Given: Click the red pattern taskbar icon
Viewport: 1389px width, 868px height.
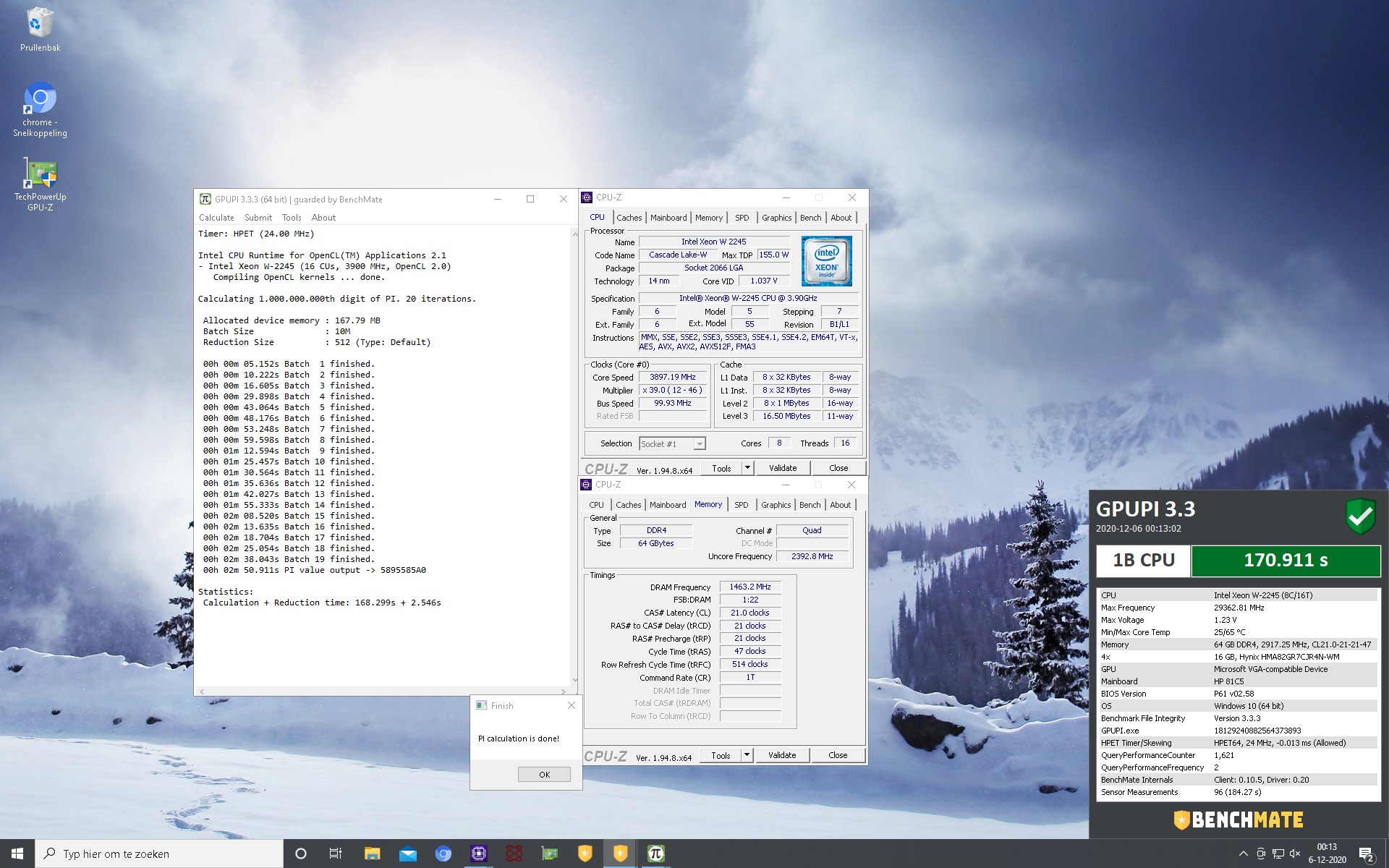Looking at the screenshot, I should pos(514,854).
